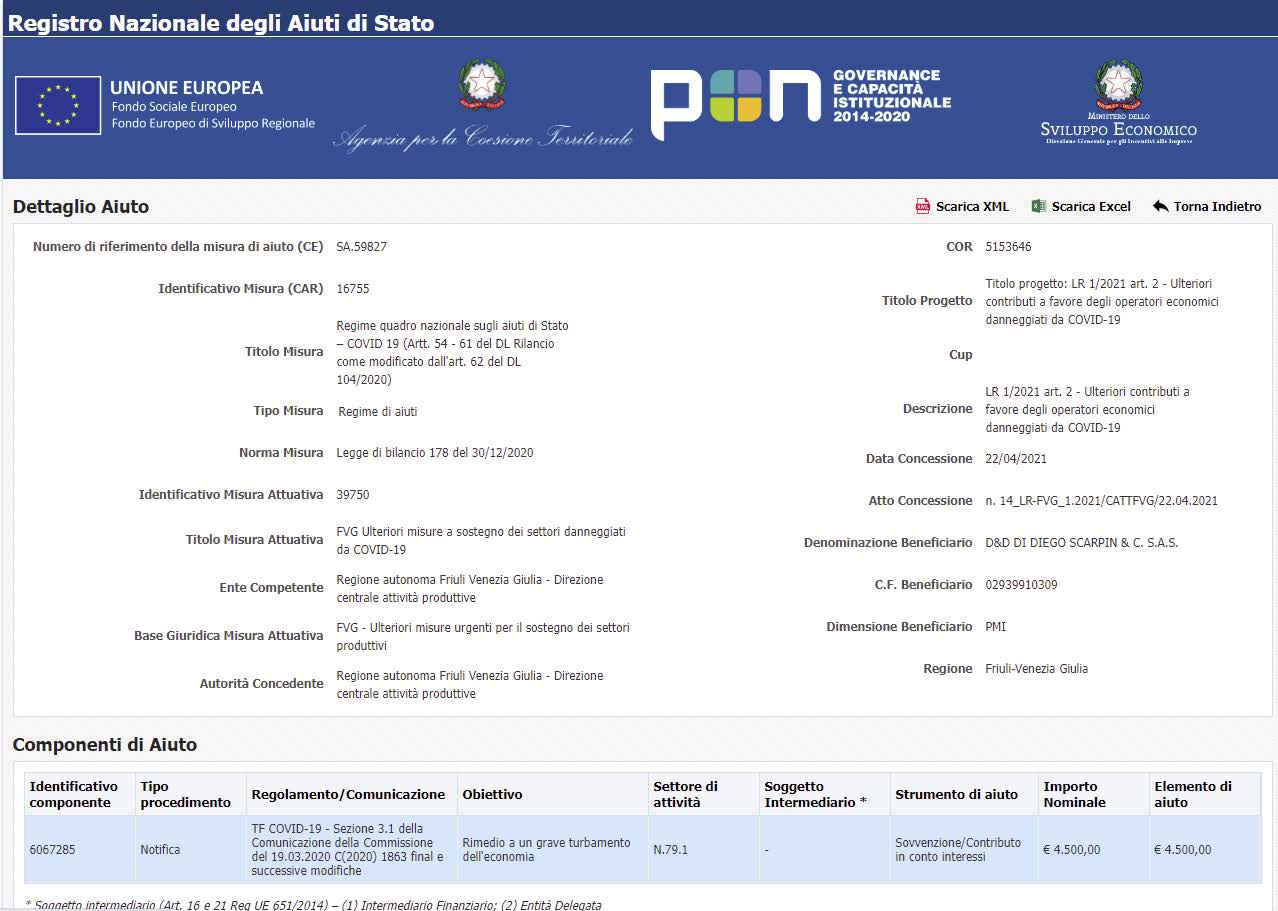Image resolution: width=1278 pixels, height=911 pixels.
Task: Select the Soggetto Intermediario column header
Action: point(825,794)
